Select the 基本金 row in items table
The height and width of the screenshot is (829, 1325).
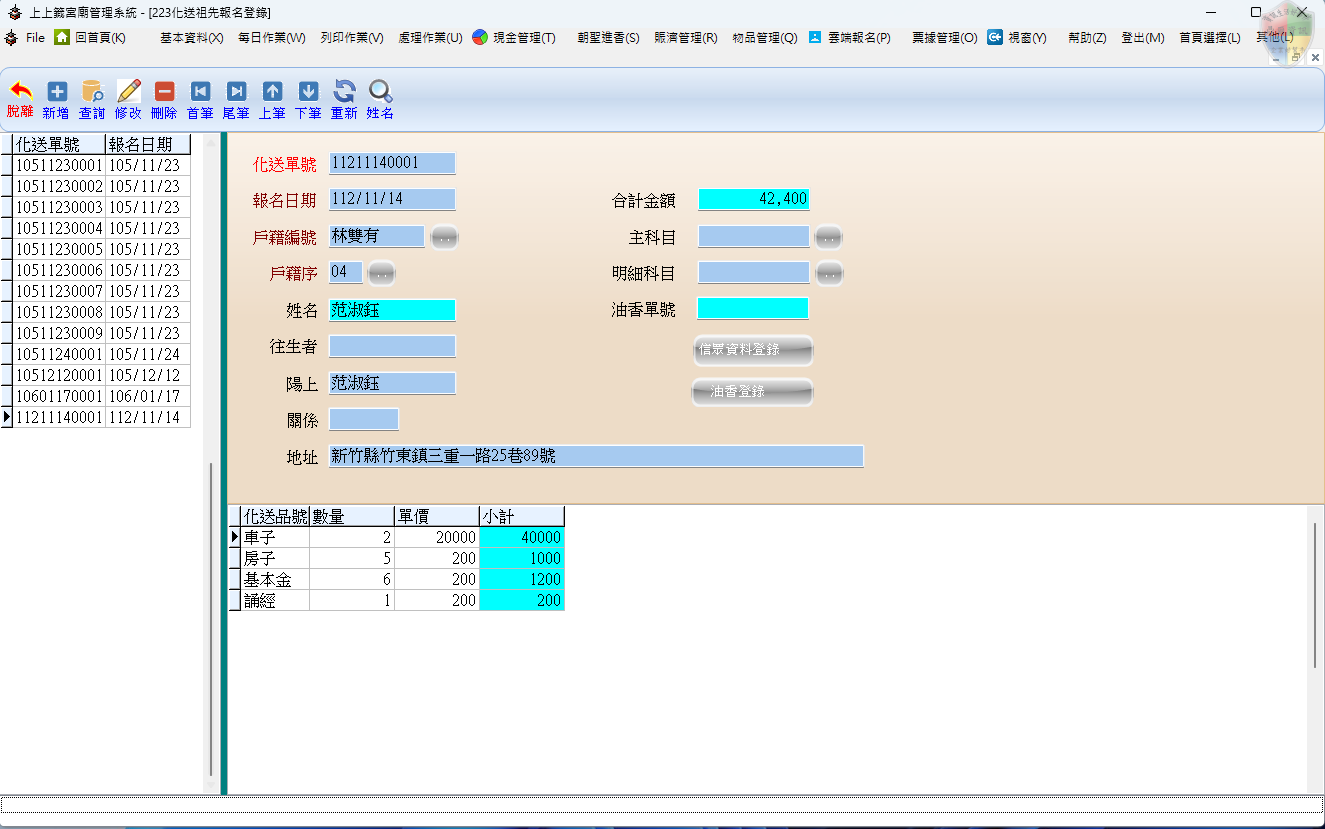click(x=275, y=579)
